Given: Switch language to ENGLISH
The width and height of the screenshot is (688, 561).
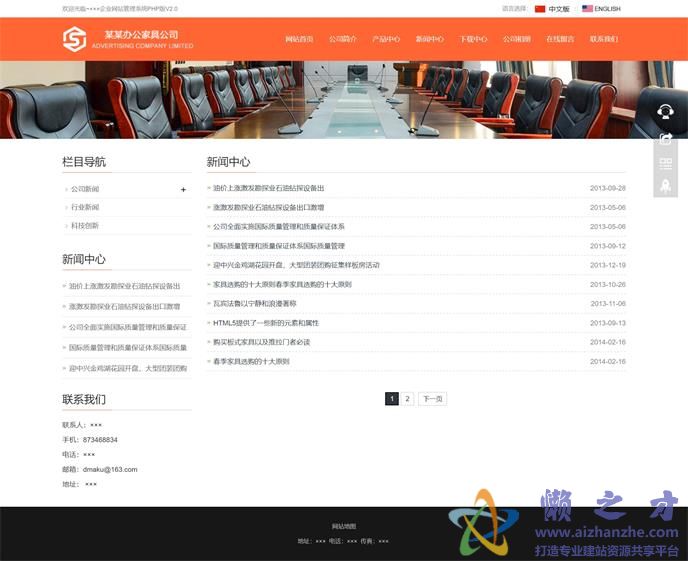Looking at the screenshot, I should 607,9.
